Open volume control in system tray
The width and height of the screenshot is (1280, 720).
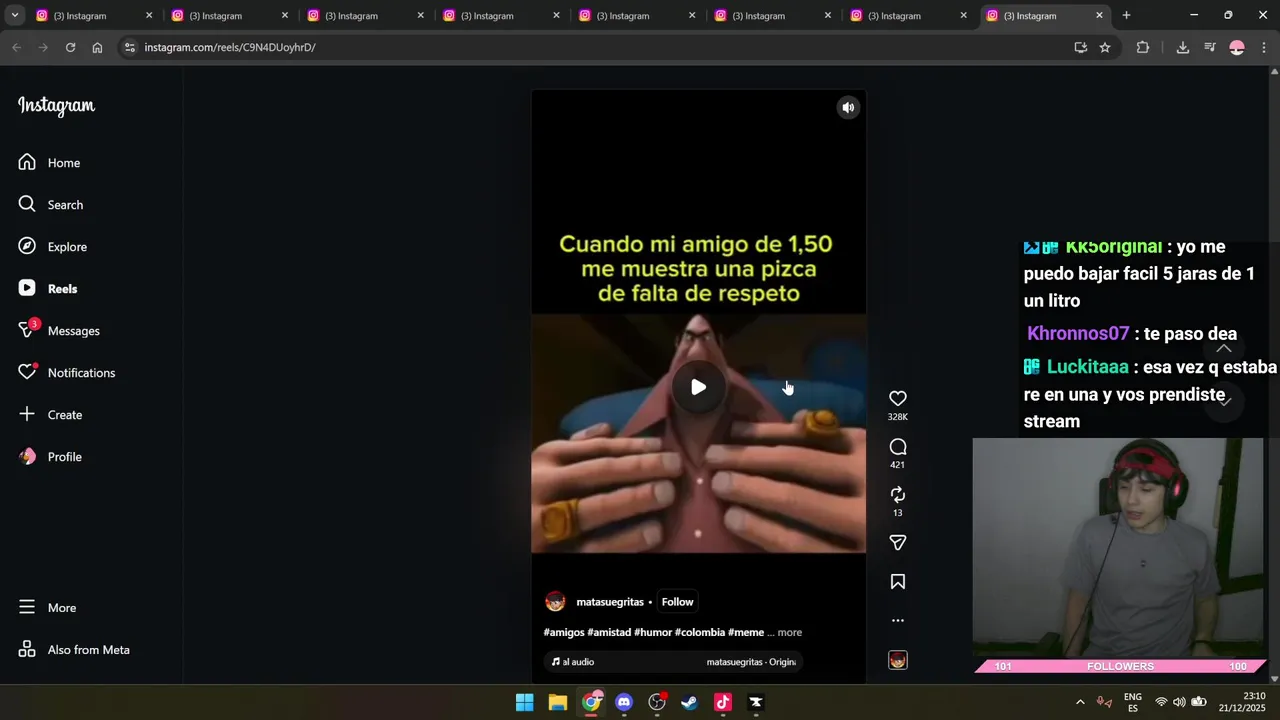tap(1179, 702)
